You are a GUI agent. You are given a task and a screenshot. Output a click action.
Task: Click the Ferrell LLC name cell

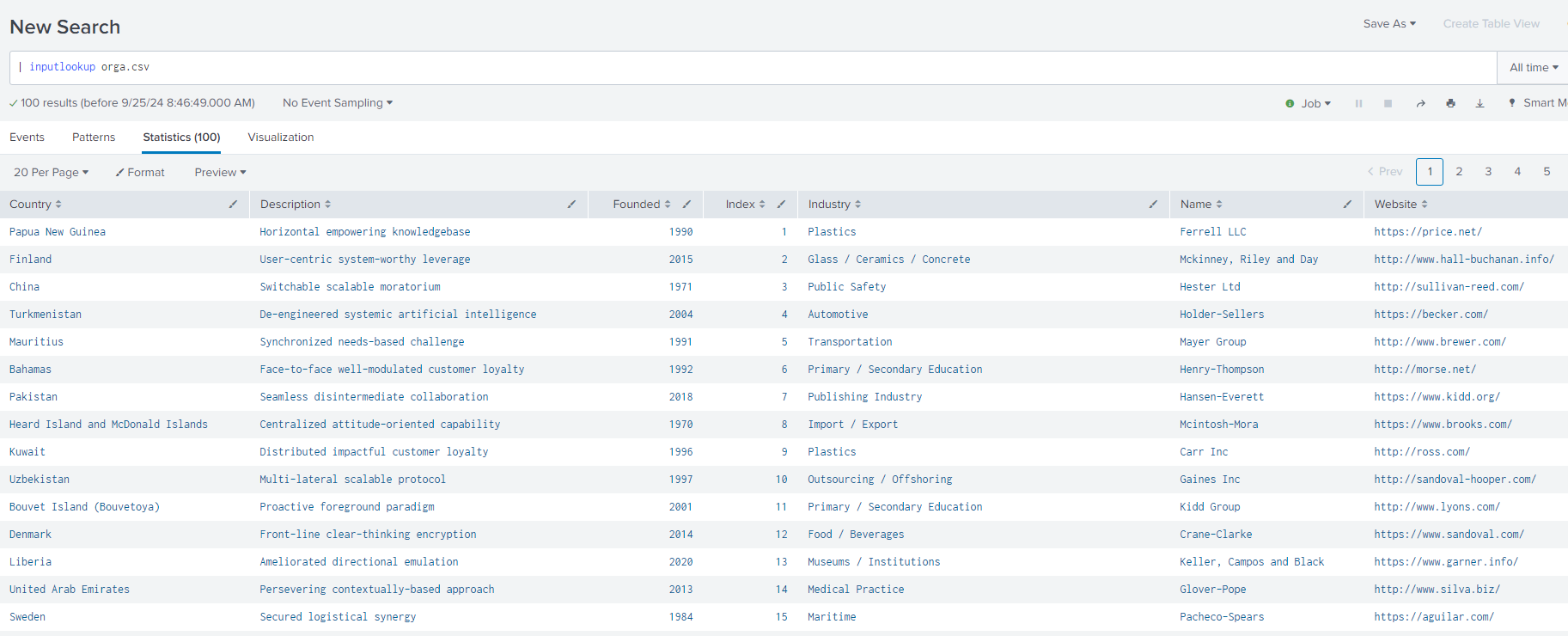(1213, 232)
